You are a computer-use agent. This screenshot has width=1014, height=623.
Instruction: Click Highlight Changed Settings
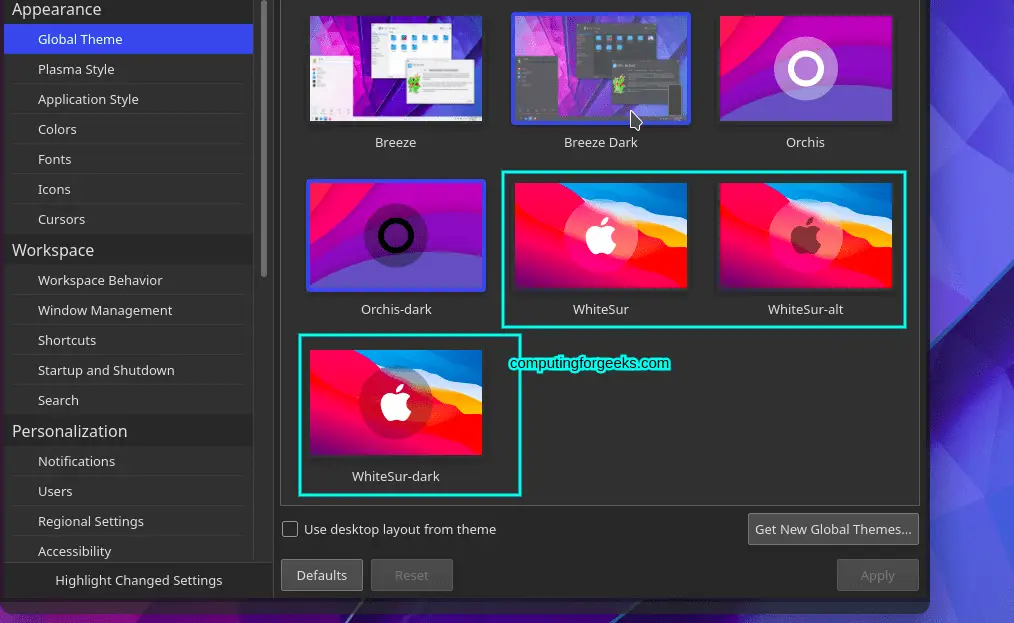[138, 580]
